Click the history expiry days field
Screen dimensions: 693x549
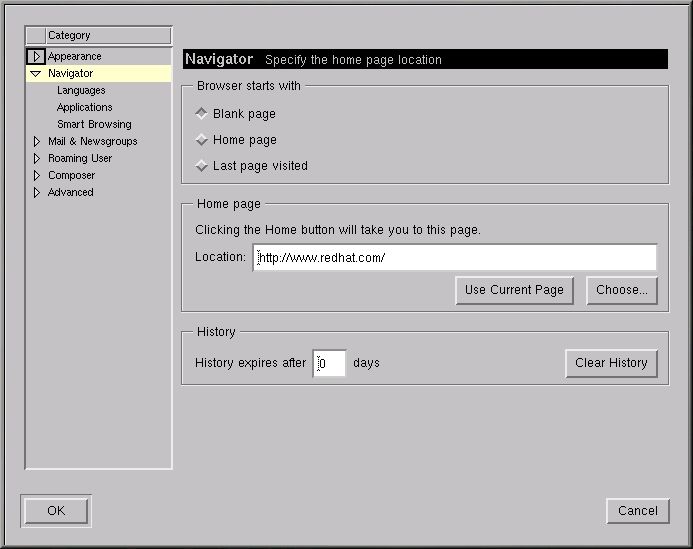point(330,363)
